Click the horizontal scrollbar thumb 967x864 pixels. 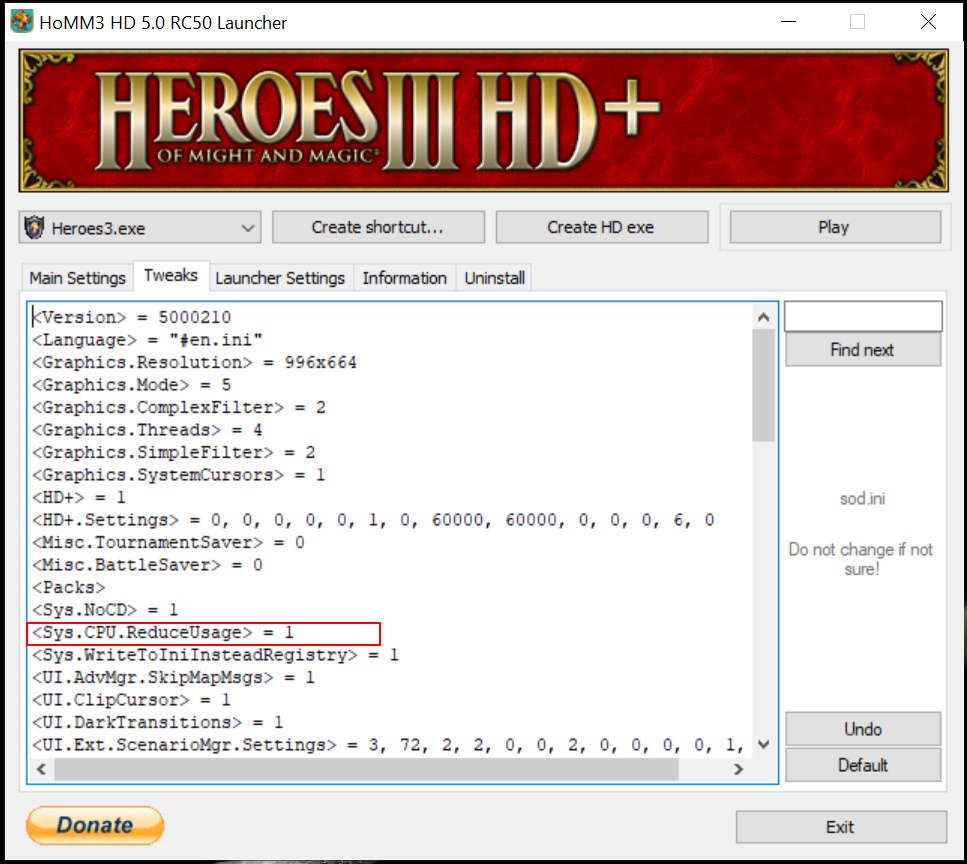coord(366,769)
